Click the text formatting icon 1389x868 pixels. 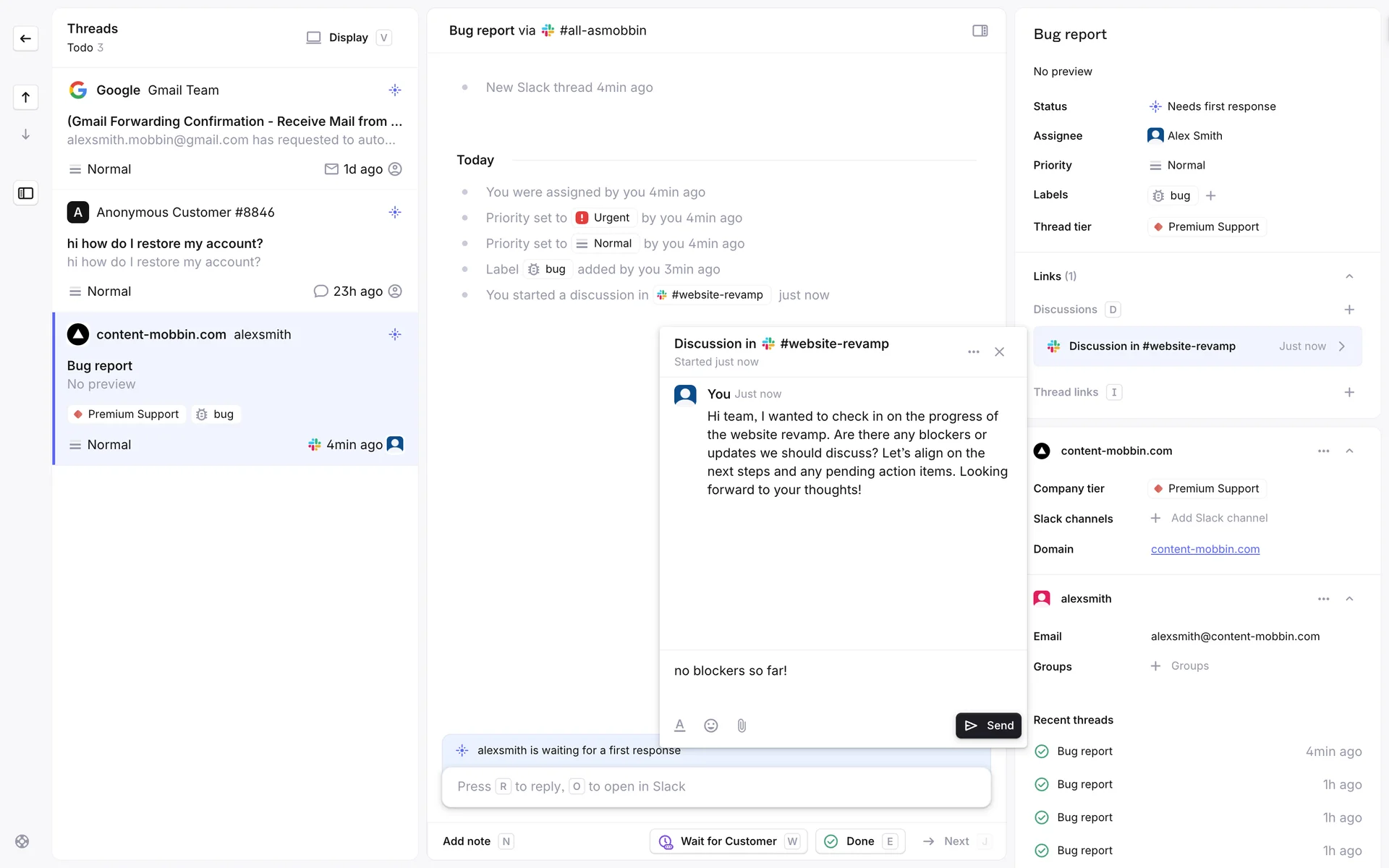[679, 726]
